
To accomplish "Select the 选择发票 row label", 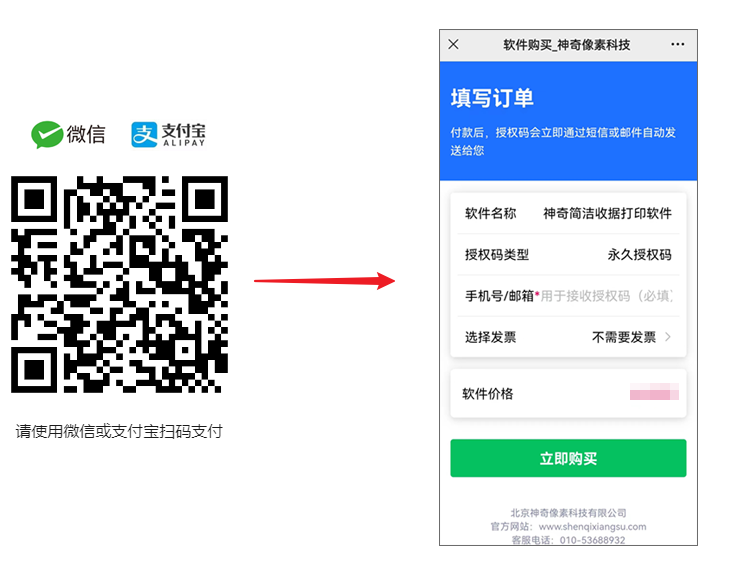I will click(x=490, y=337).
